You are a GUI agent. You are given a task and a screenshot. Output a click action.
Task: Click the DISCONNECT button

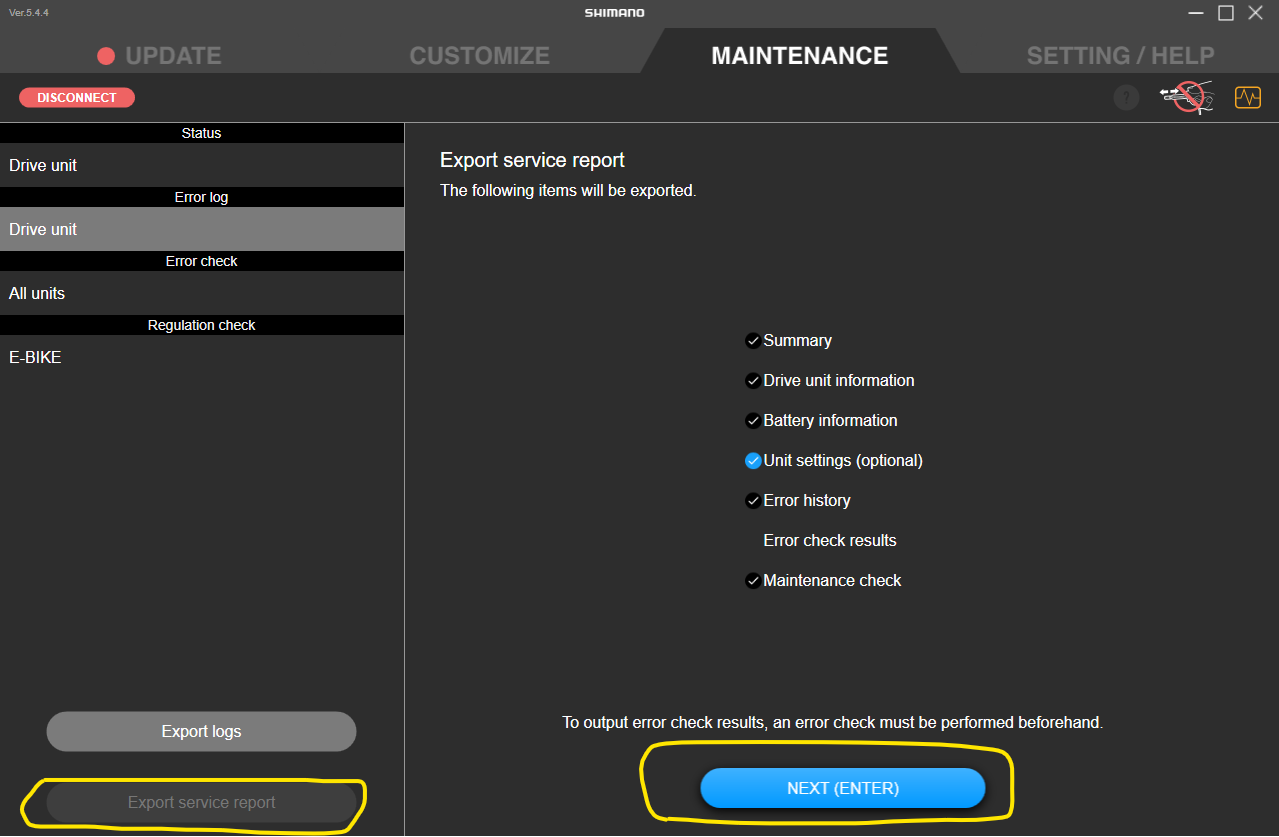tap(77, 98)
